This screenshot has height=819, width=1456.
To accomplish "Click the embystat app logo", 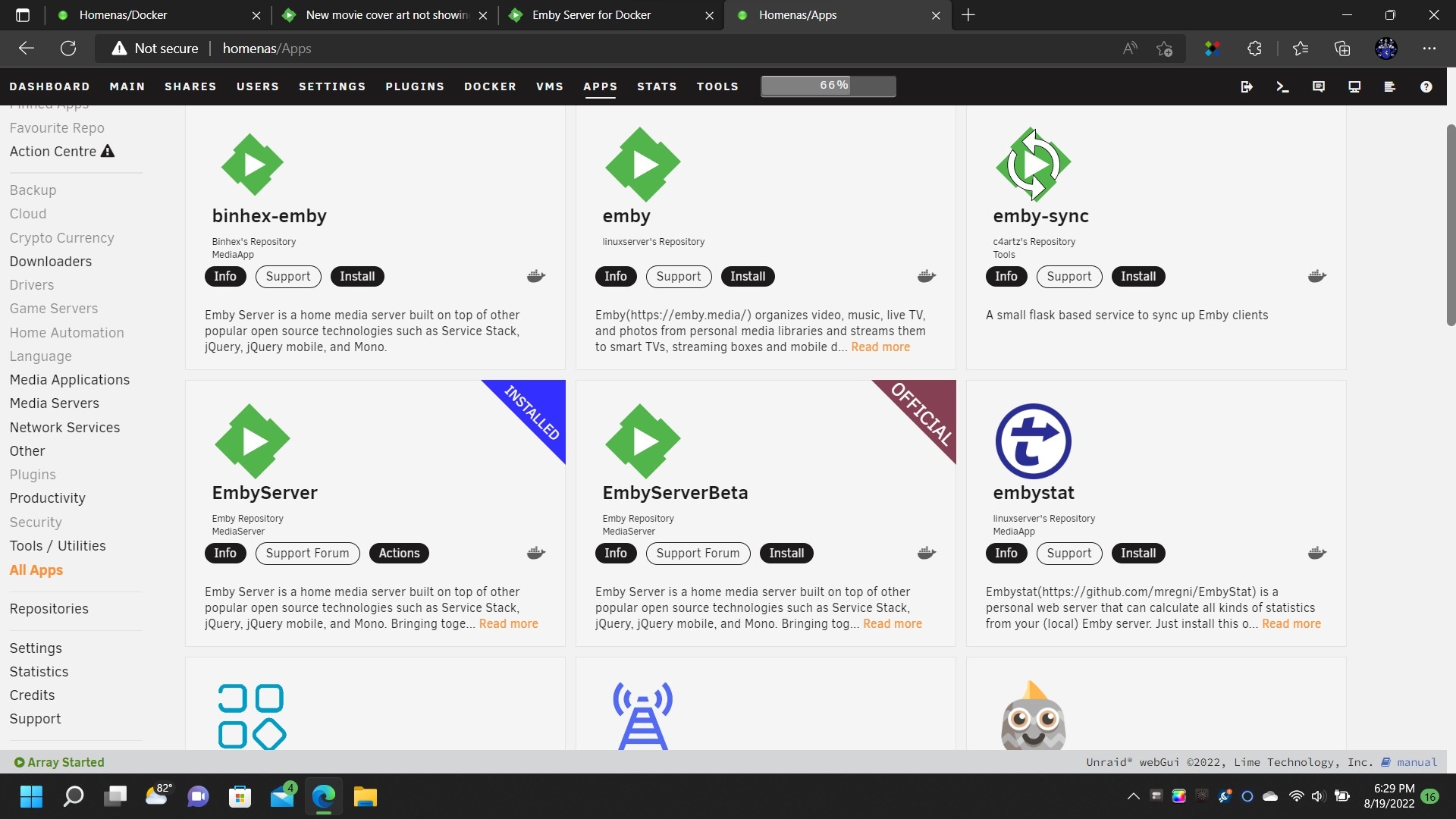I will [x=1033, y=441].
